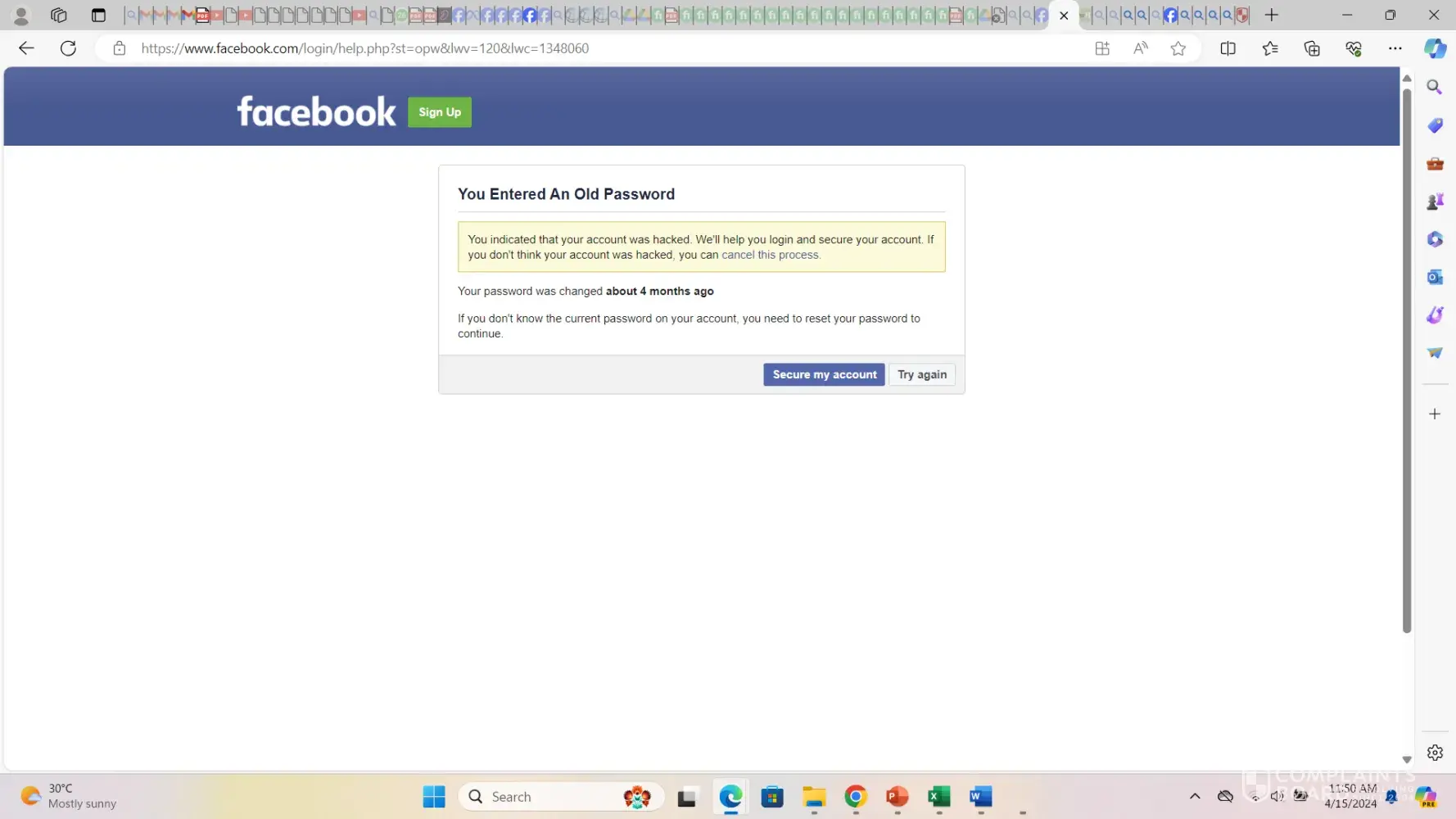Viewport: 1456px width, 819px height.
Task: Click the page's vertical scrollbar thumb
Action: 1407,360
